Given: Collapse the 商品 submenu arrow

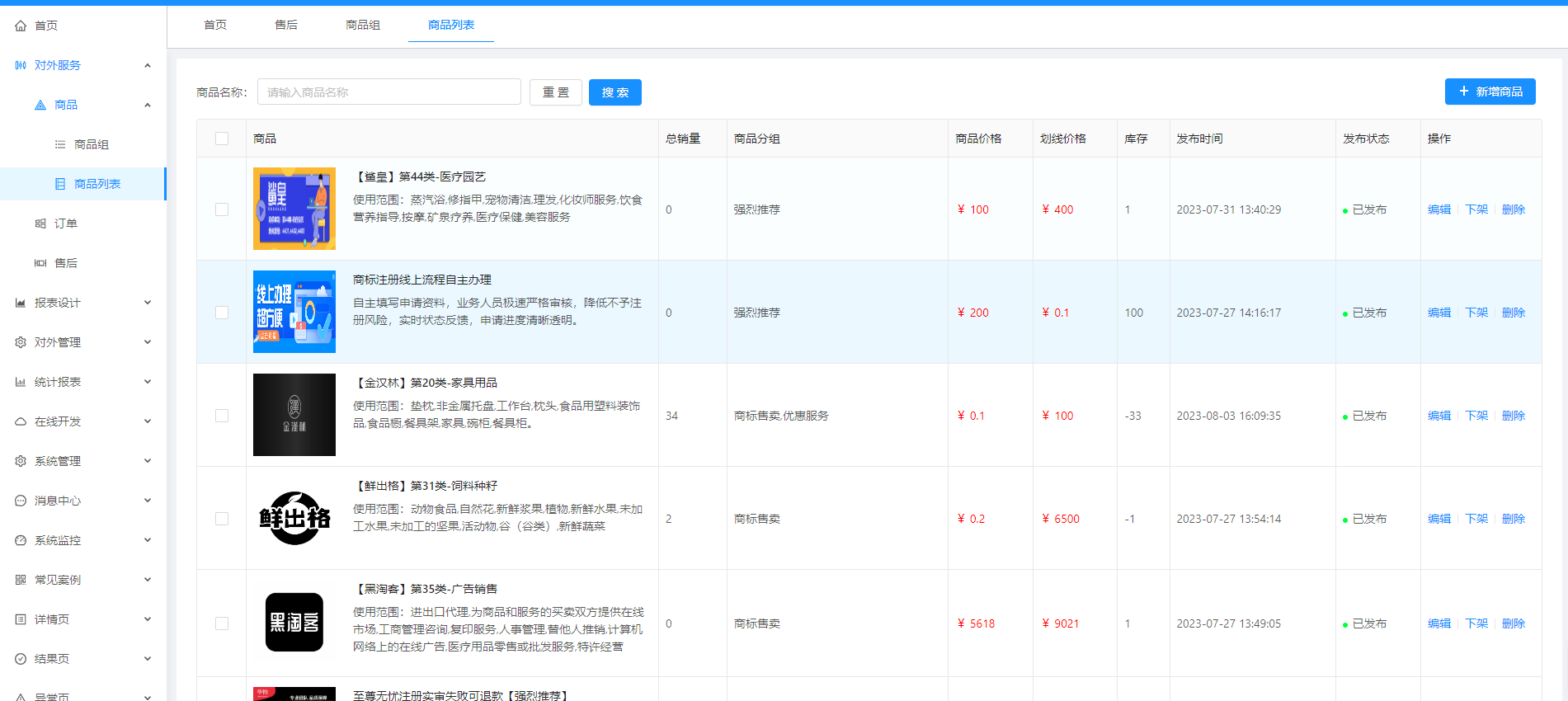Looking at the screenshot, I should click(x=148, y=105).
